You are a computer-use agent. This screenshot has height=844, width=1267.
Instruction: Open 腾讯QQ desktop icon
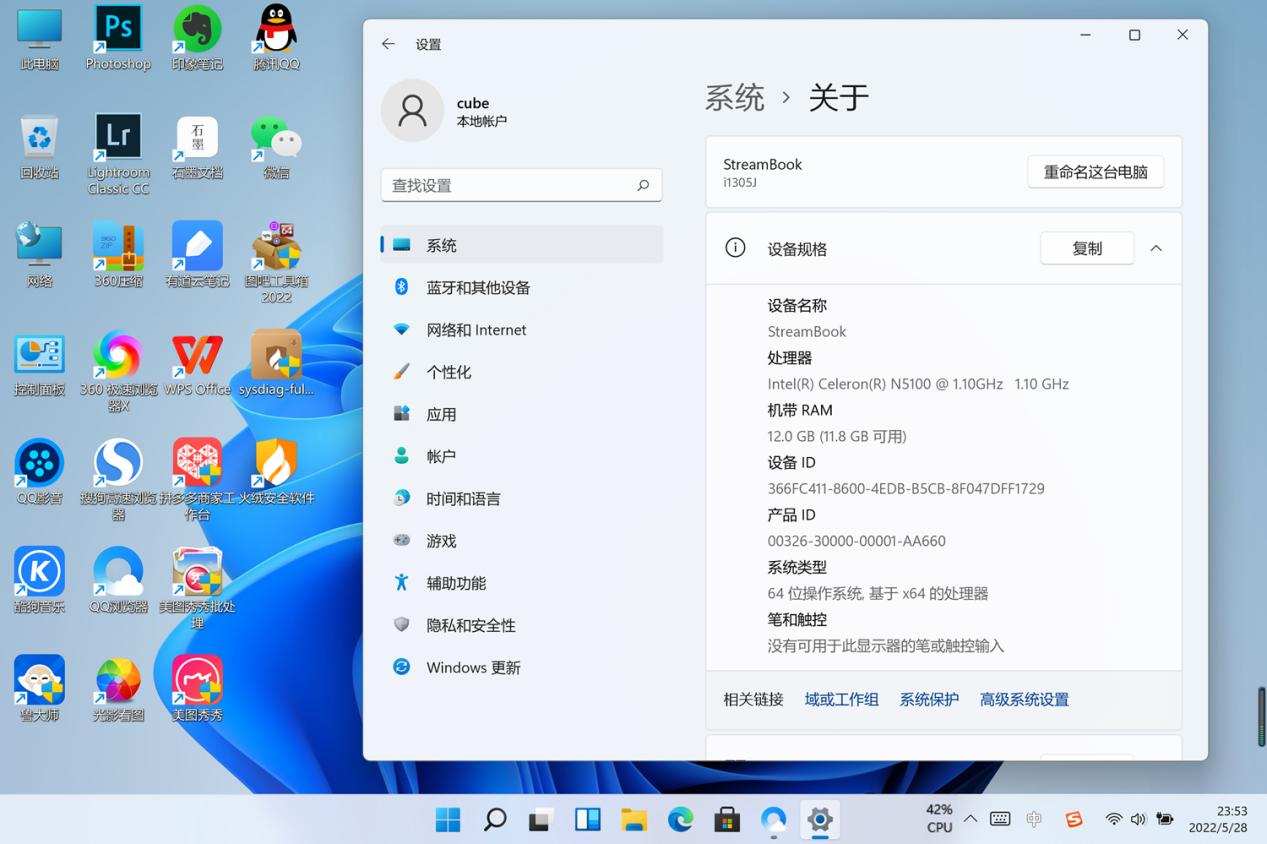[276, 38]
